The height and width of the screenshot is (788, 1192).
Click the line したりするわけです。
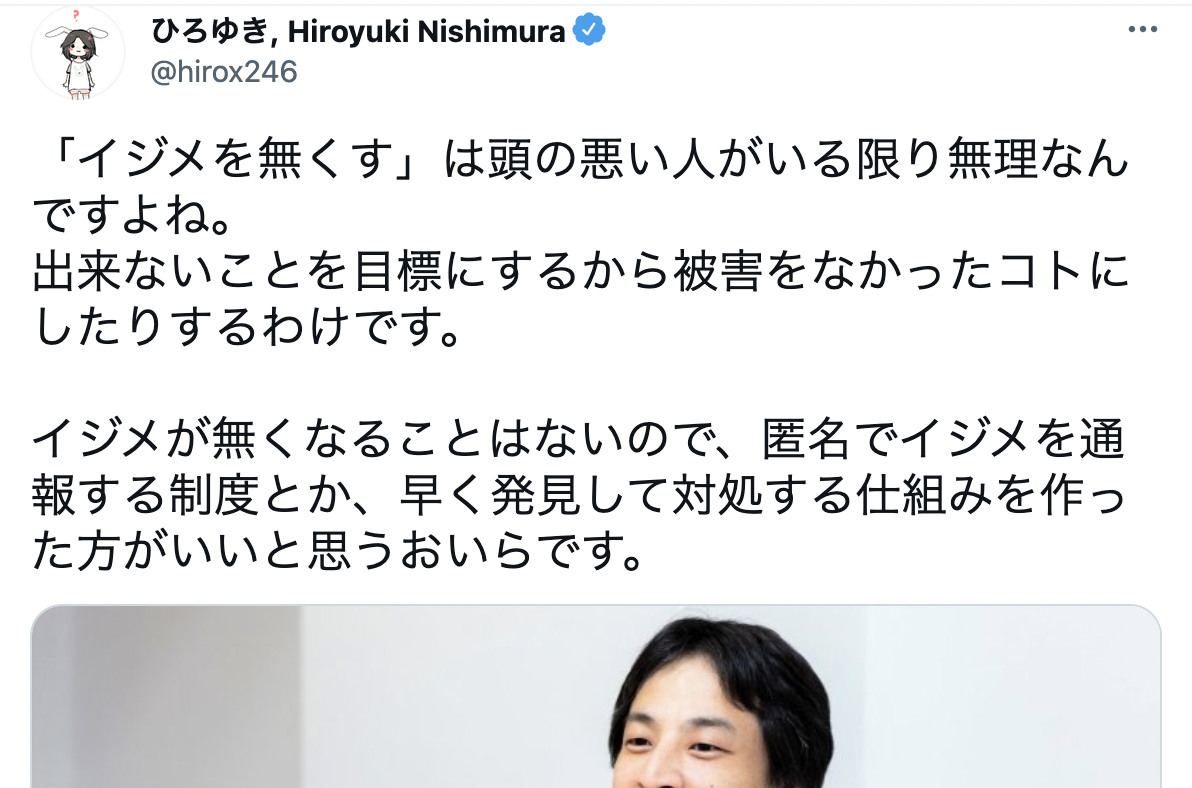coord(247,328)
